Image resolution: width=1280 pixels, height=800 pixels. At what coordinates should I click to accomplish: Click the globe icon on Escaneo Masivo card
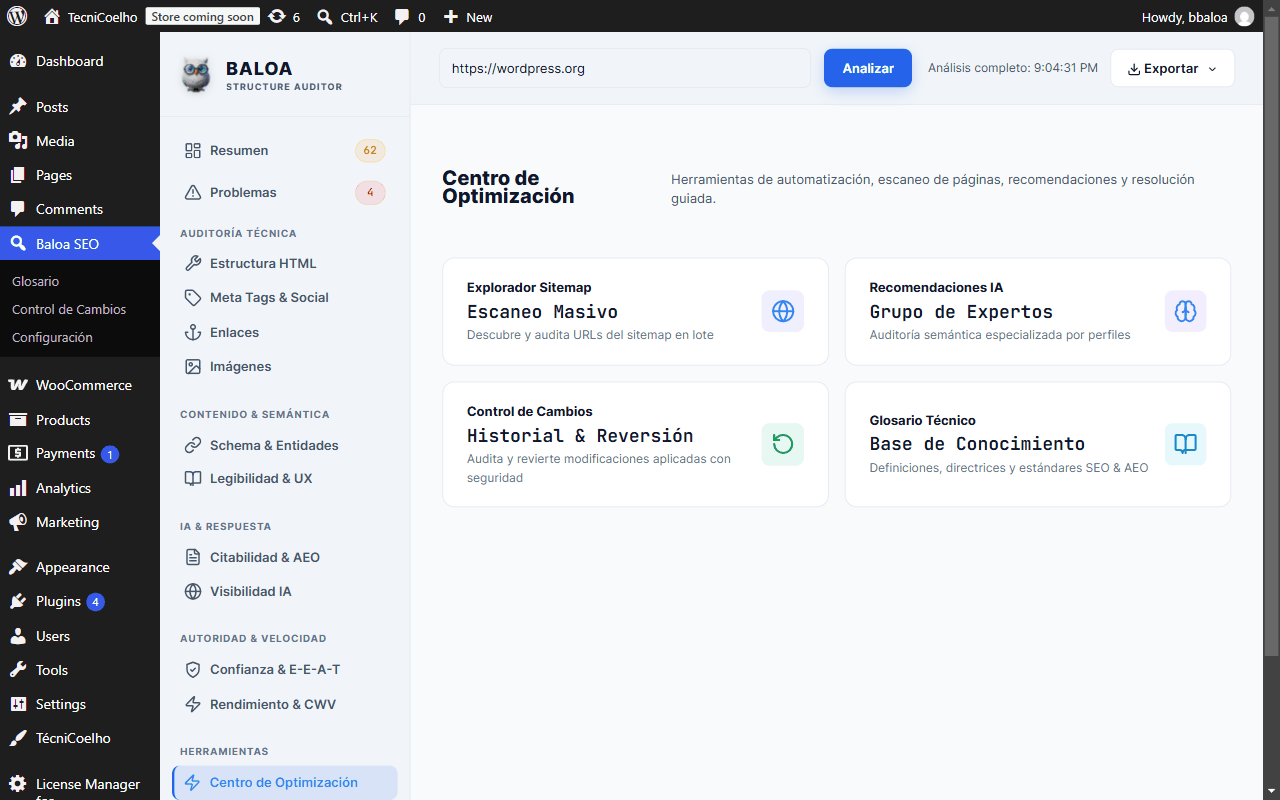[x=783, y=311]
